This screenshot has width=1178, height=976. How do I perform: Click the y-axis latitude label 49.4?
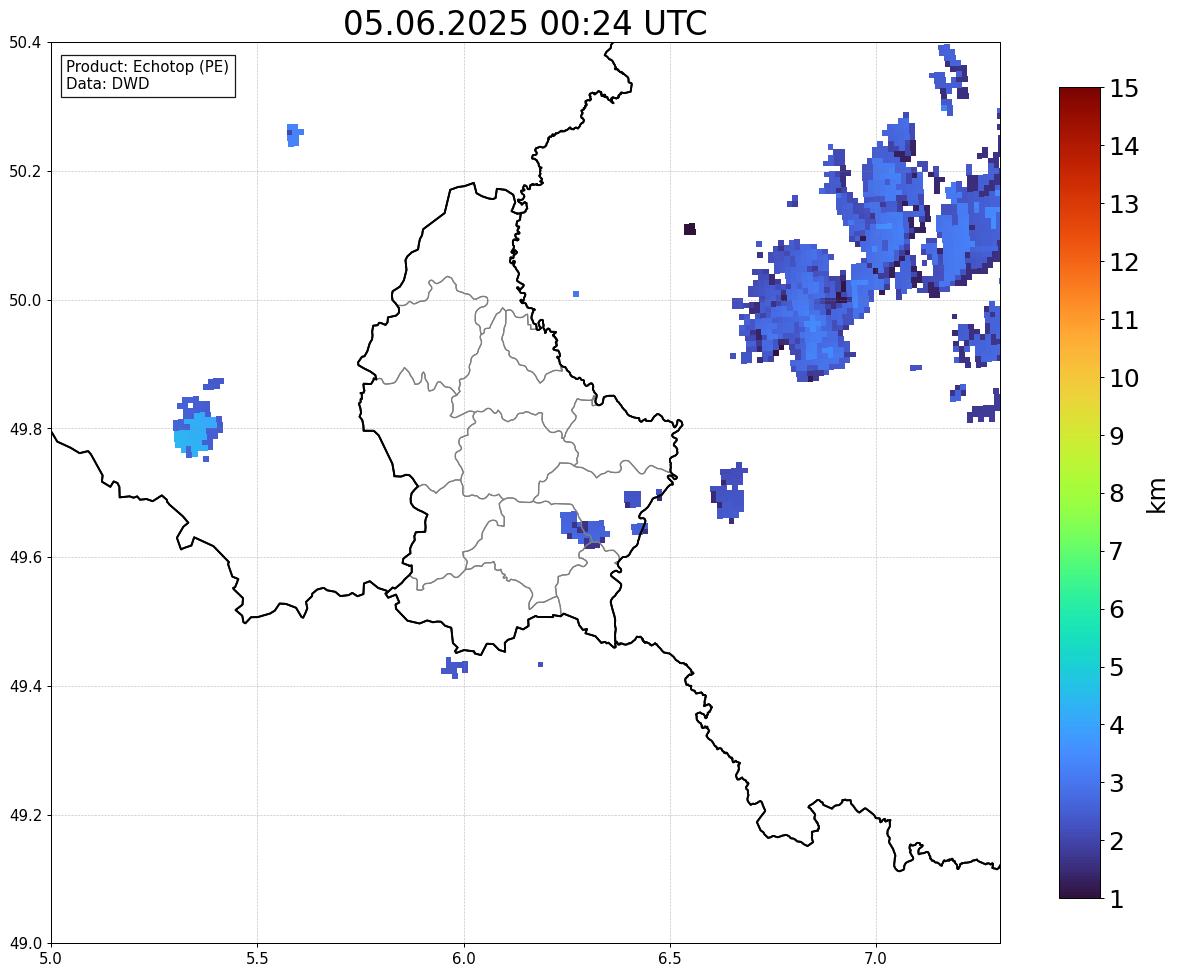coord(24,686)
